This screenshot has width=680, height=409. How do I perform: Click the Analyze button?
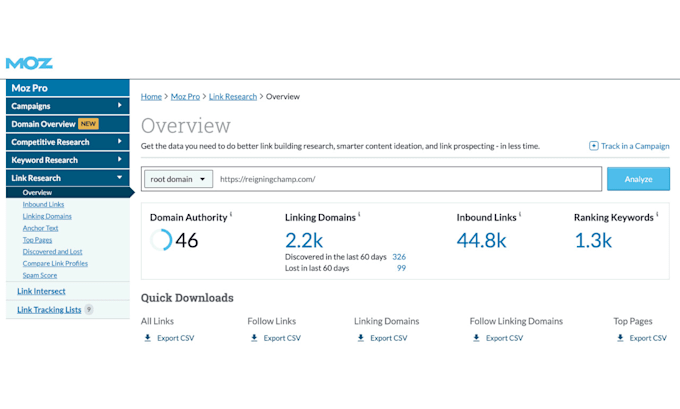coord(638,179)
